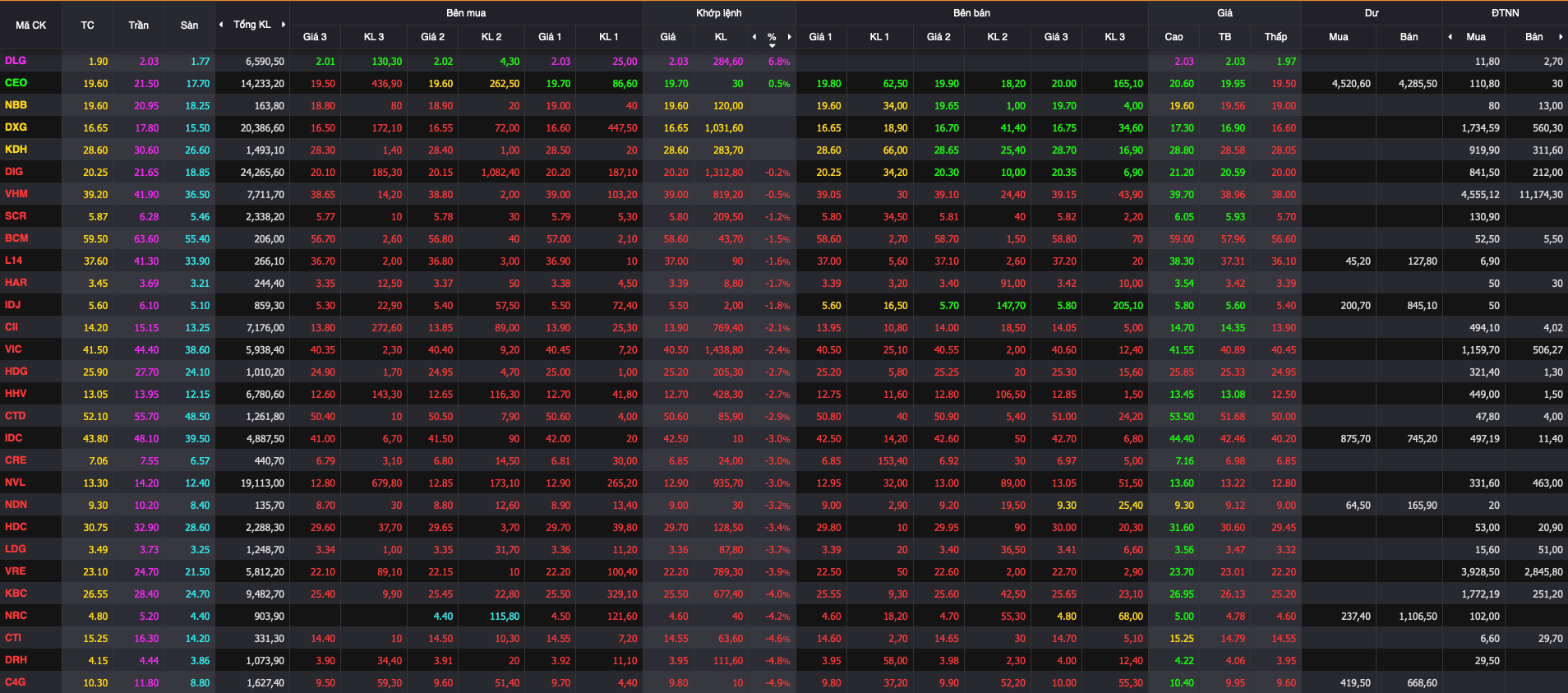
Task: Open the NRC stock symbol
Action: [16, 616]
